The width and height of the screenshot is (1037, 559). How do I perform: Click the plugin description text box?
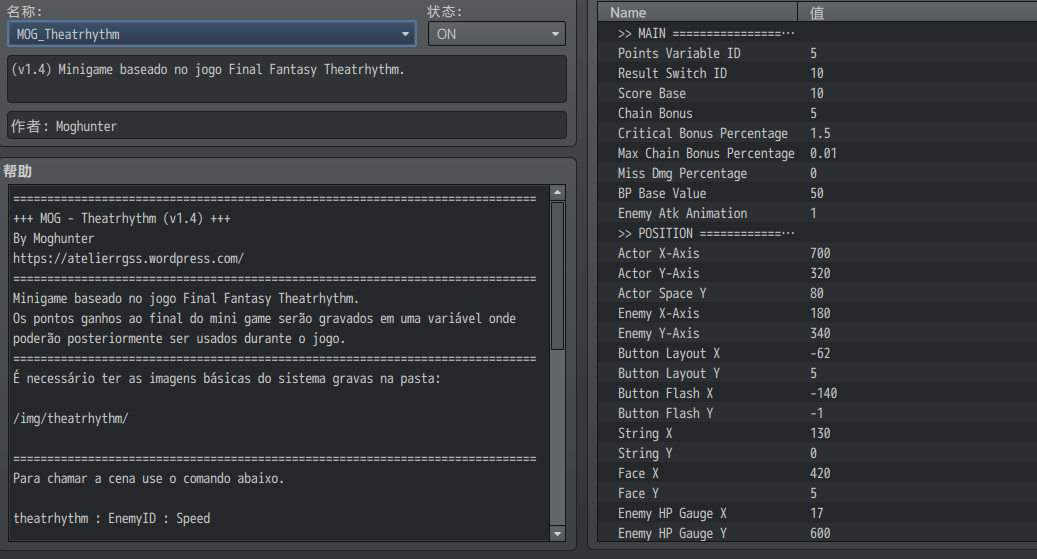287,79
